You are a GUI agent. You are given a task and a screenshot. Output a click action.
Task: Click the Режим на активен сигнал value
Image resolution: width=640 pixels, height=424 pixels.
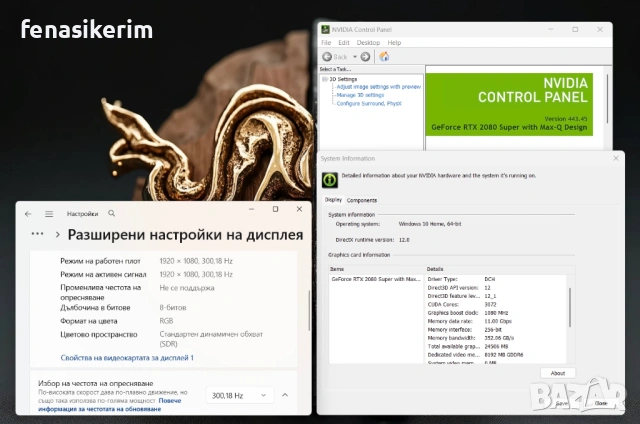click(x=196, y=274)
